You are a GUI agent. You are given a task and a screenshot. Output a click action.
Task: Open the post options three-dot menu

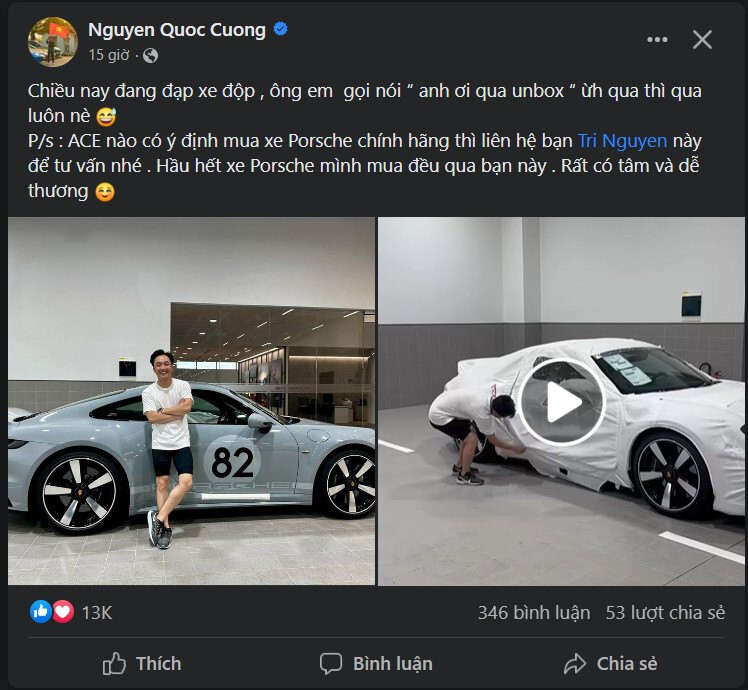pyautogui.click(x=657, y=39)
